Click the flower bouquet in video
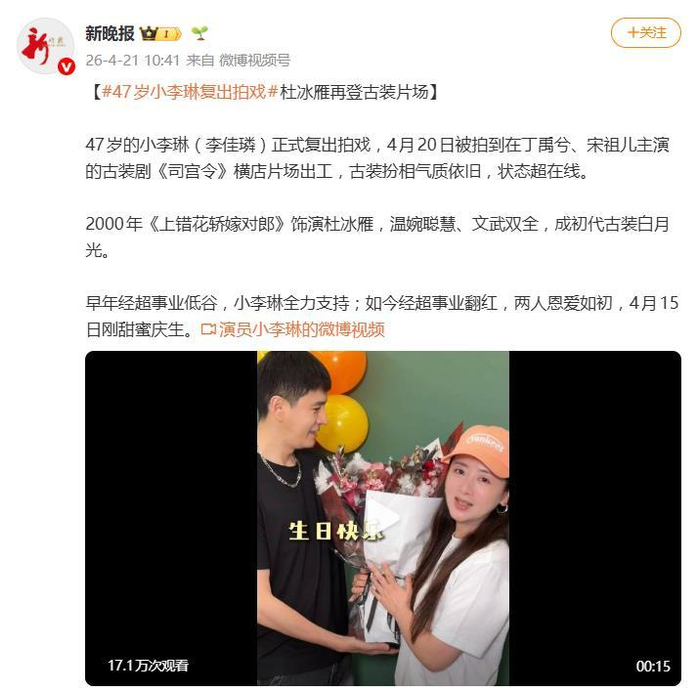The image size is (700, 692). click(379, 500)
